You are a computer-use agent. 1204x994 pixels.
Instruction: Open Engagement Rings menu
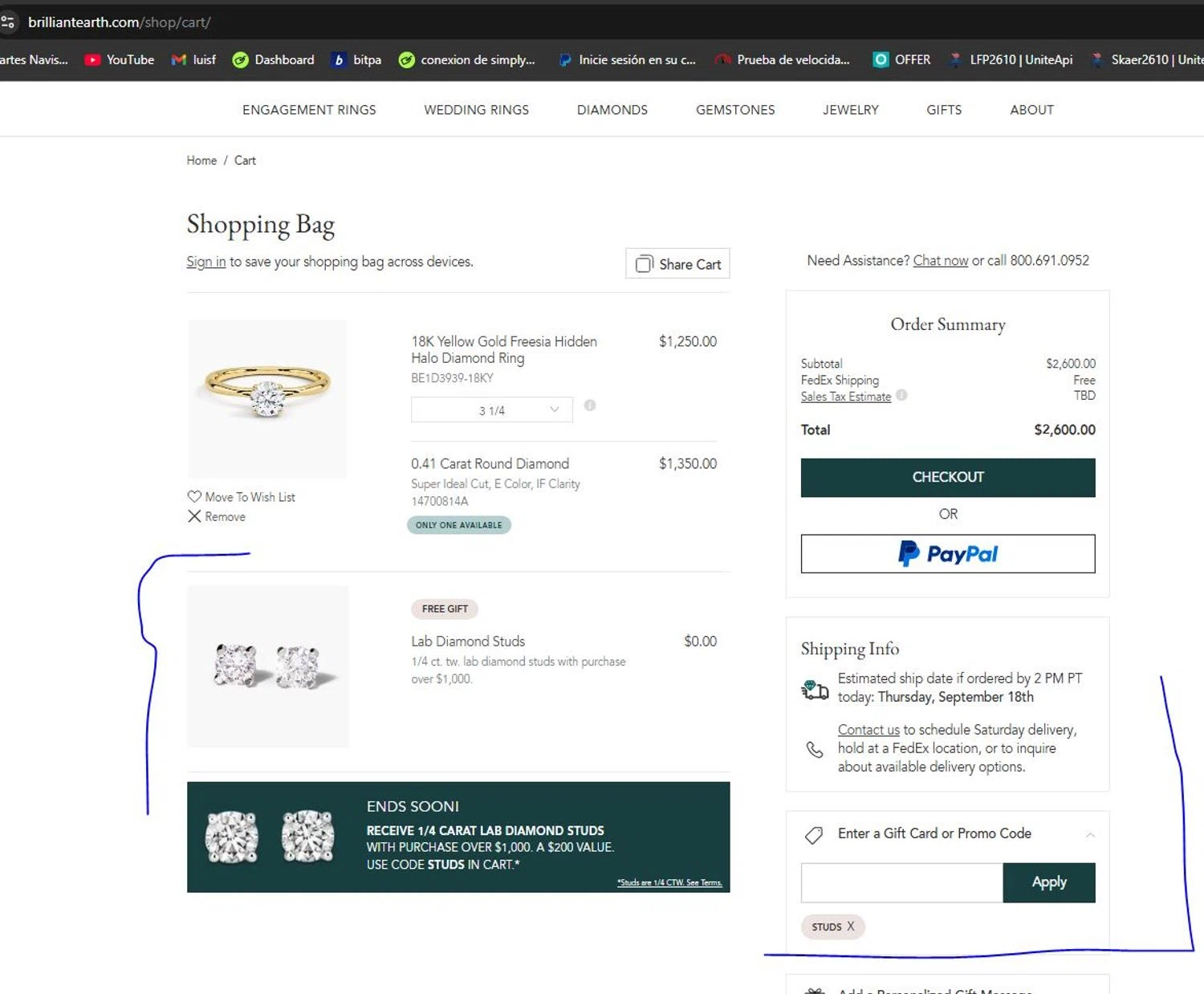(309, 110)
